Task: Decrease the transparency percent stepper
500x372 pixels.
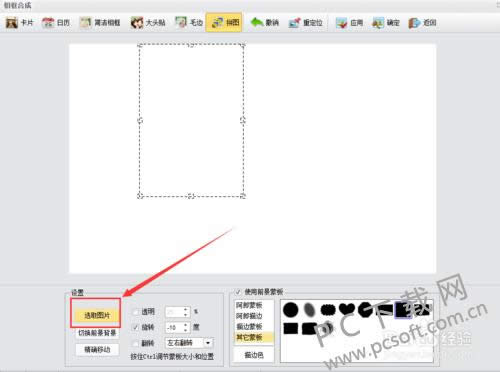Action: [x=186, y=315]
